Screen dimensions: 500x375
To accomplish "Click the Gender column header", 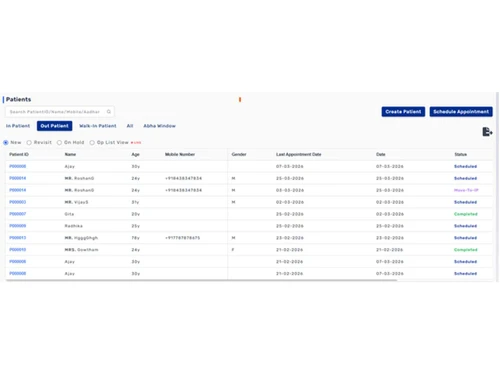I will pyautogui.click(x=239, y=154).
